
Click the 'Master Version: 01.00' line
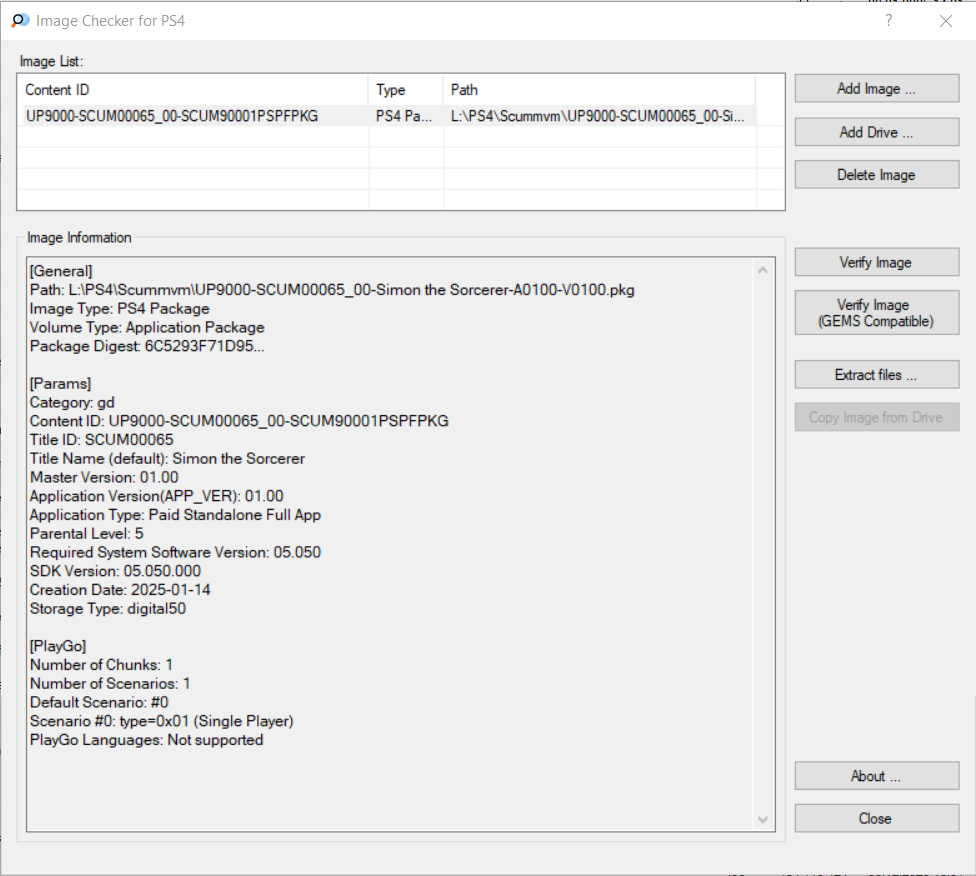coord(104,477)
